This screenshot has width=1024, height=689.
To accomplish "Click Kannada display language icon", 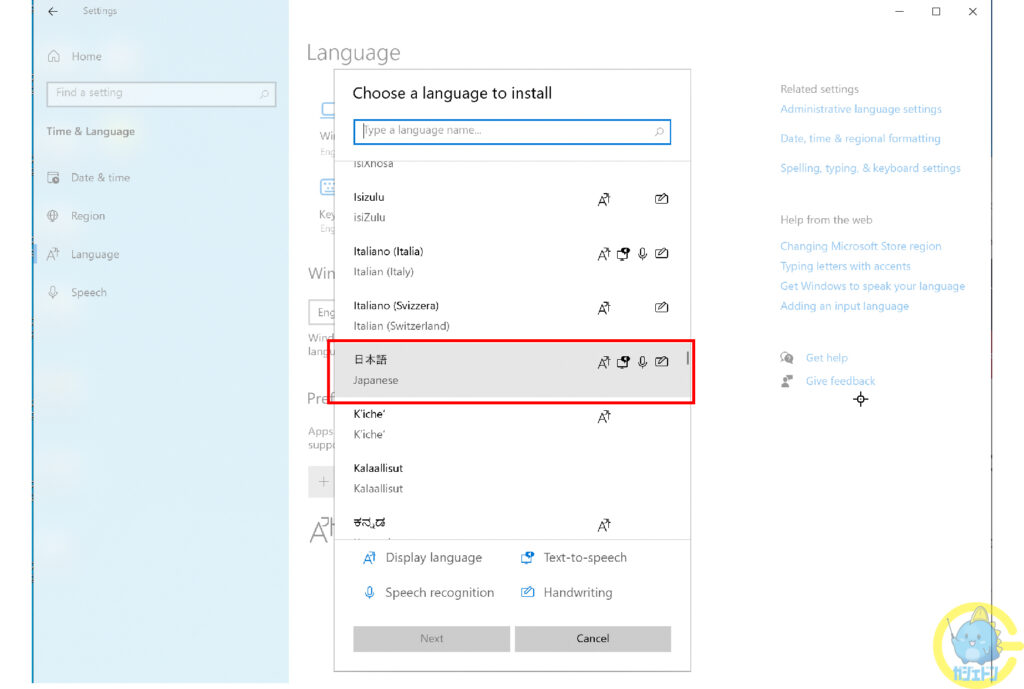I will coord(604,524).
